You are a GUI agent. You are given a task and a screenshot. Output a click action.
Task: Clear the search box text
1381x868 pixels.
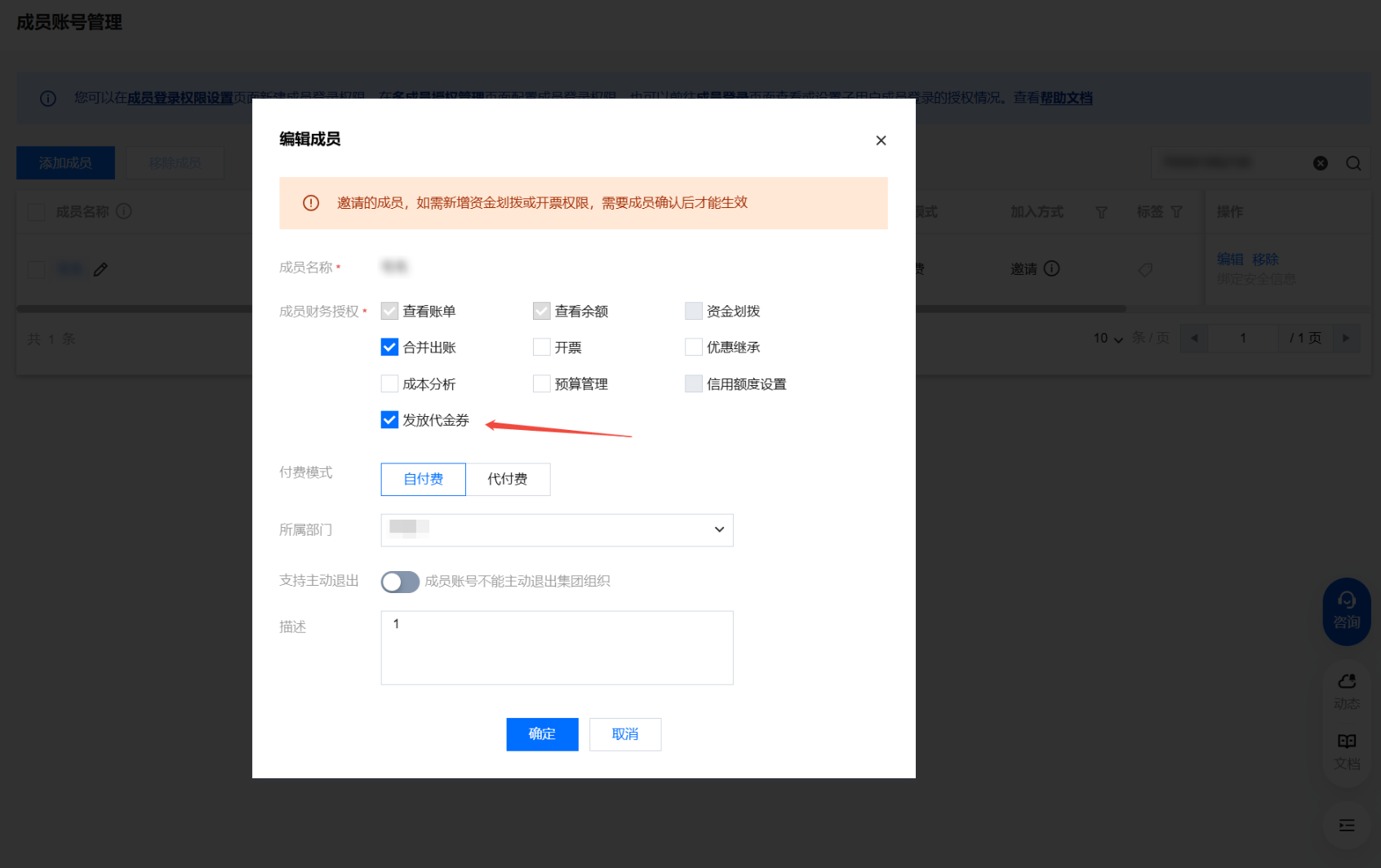pyautogui.click(x=1320, y=163)
